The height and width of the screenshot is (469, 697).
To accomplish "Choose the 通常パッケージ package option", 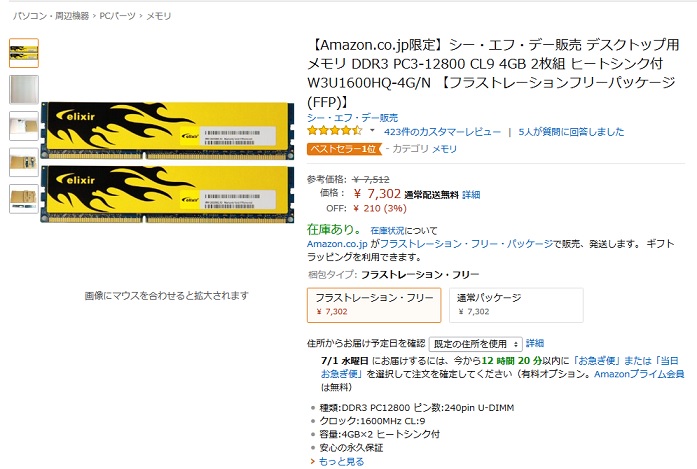I will click(x=516, y=305).
